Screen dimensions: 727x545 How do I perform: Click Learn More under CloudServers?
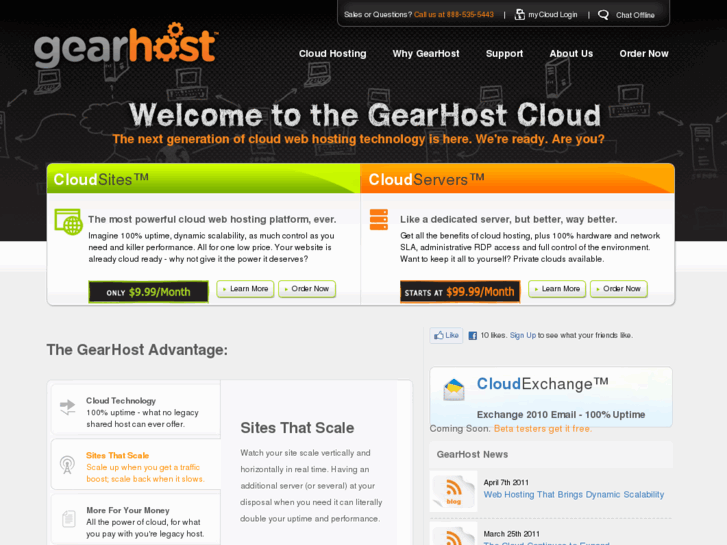click(x=557, y=289)
